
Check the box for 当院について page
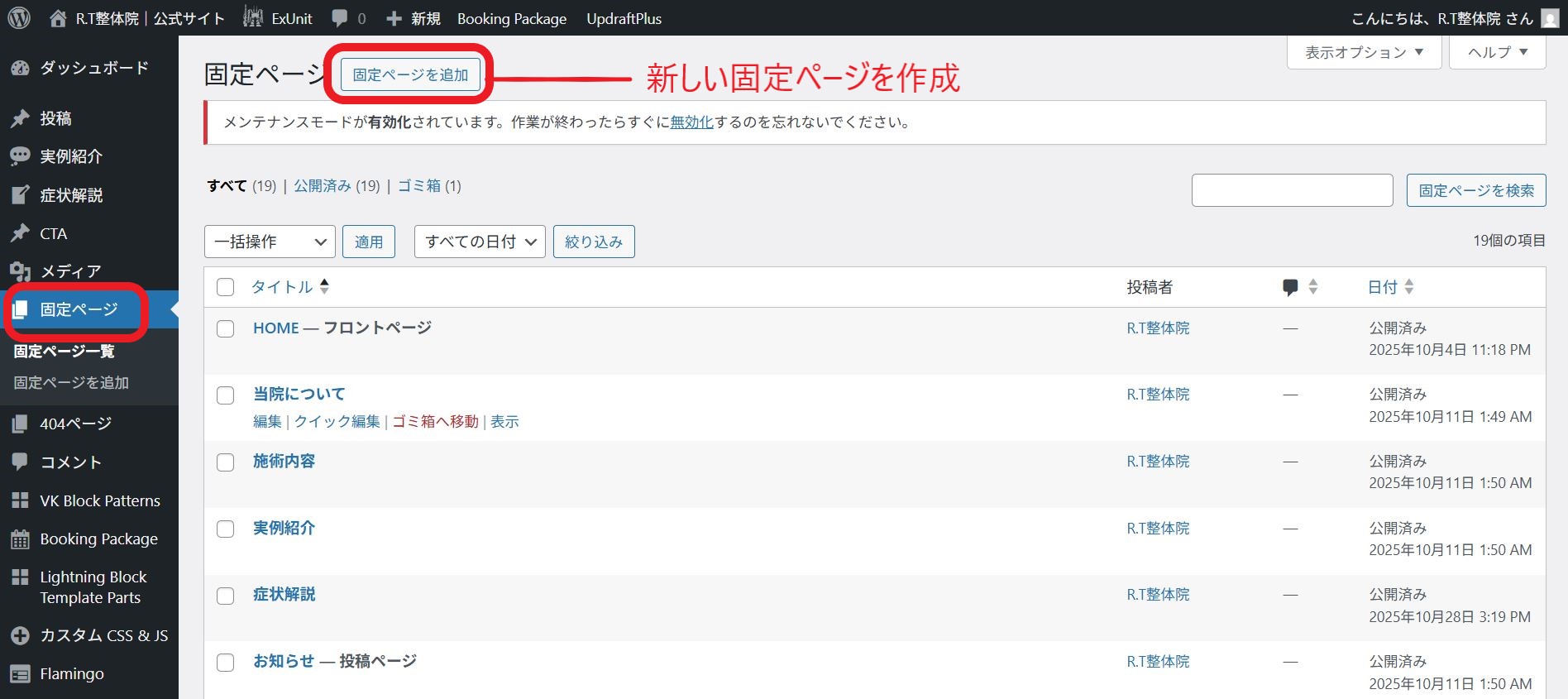point(226,395)
